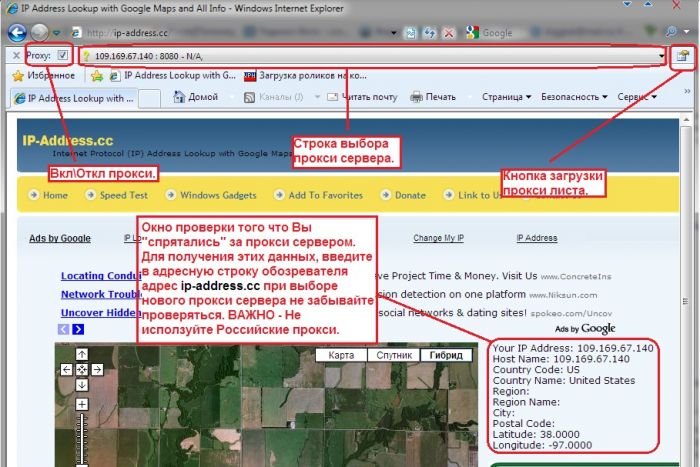This screenshot has width=700, height=467.
Task: Expand the command bar overflow chevron
Action: [687, 92]
